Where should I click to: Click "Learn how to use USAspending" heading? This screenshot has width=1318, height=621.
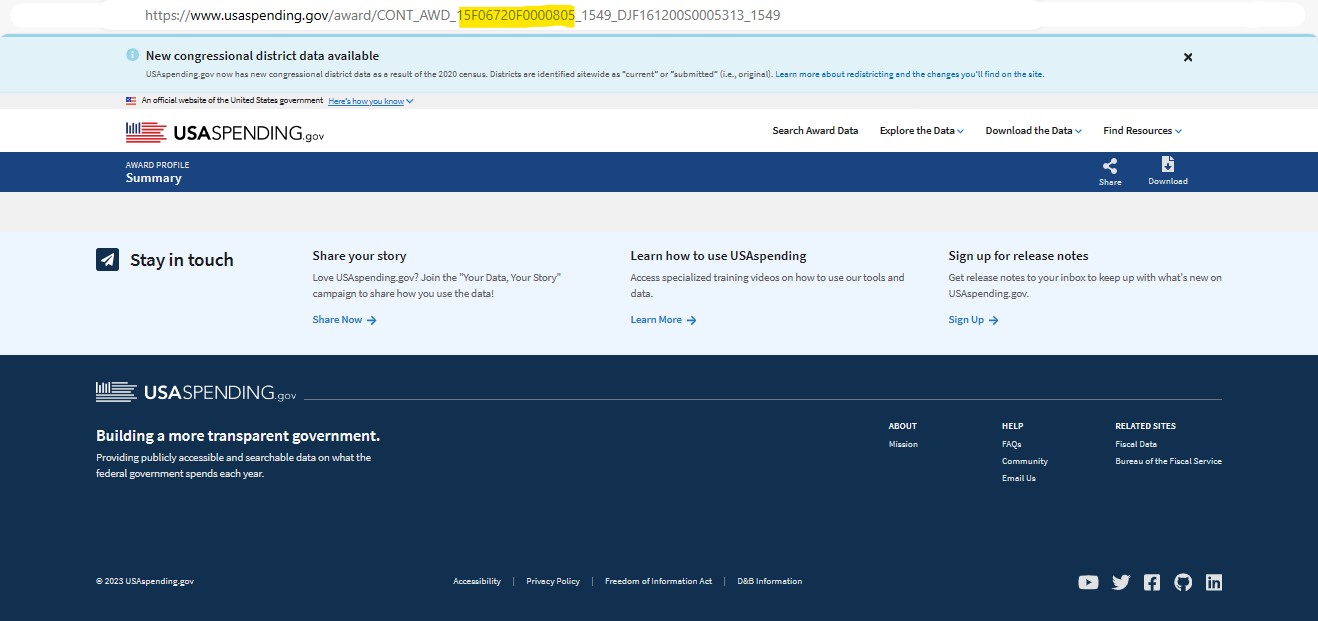(x=718, y=256)
